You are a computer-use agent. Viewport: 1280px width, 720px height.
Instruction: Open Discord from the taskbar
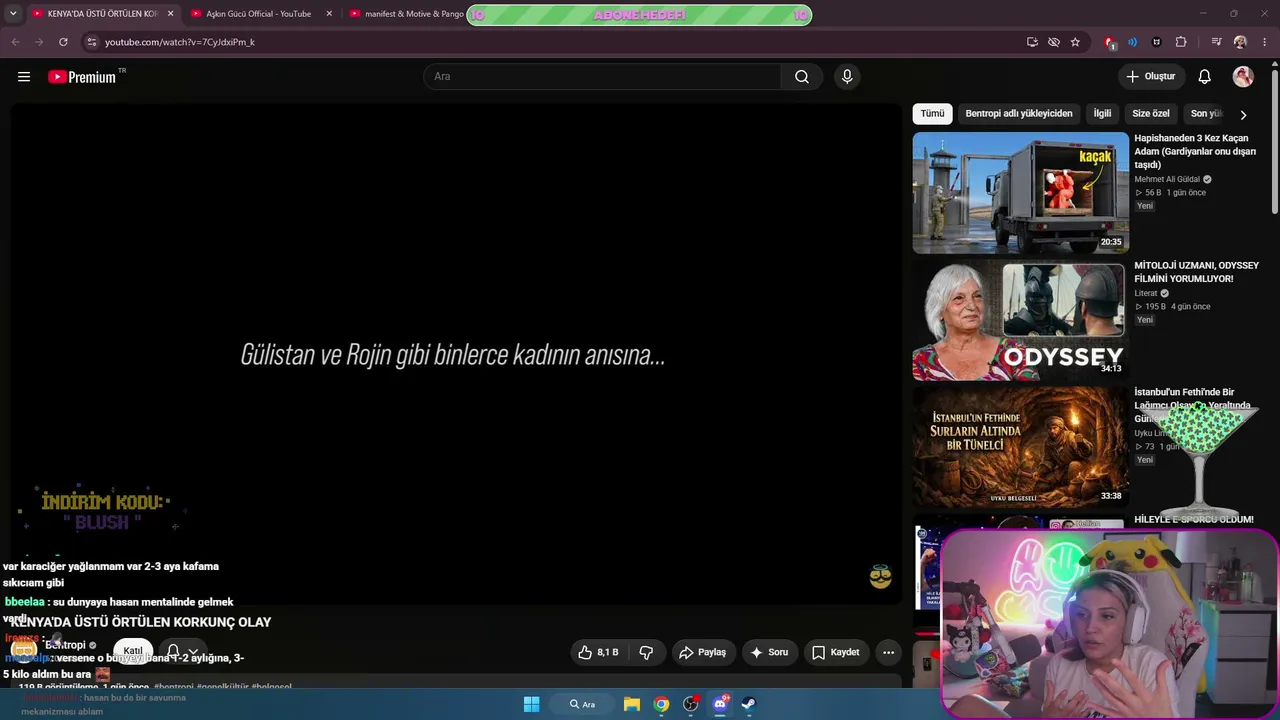[720, 704]
